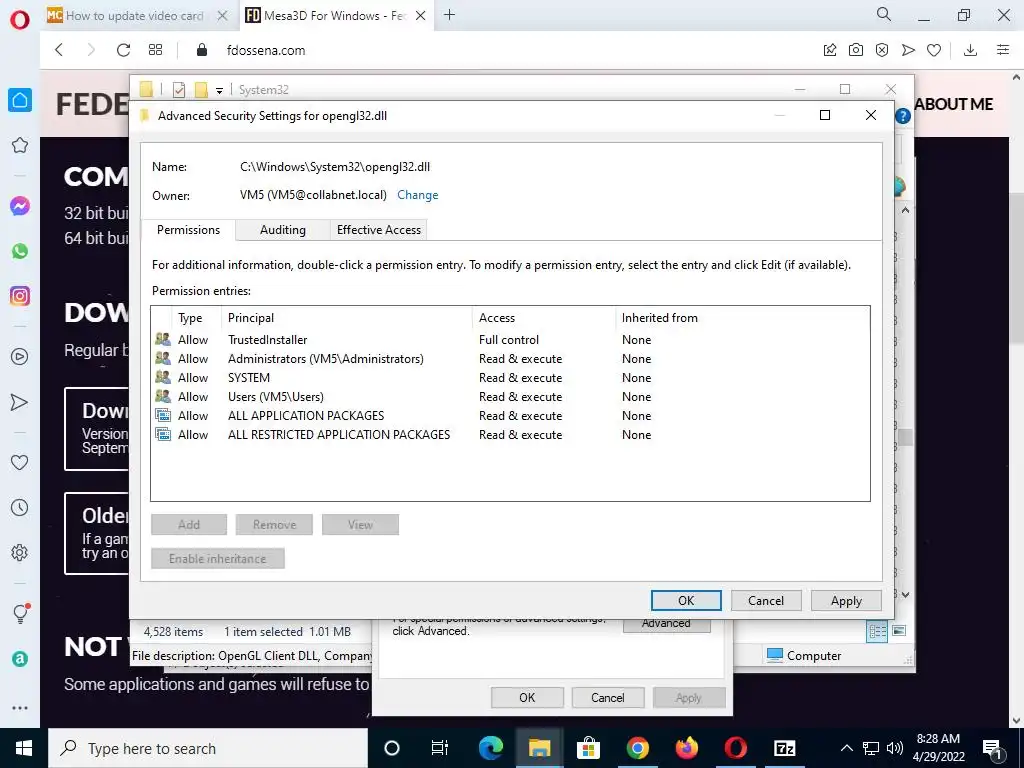Click Apply in Advanced Security Settings
The width and height of the screenshot is (1024, 768).
(x=846, y=601)
